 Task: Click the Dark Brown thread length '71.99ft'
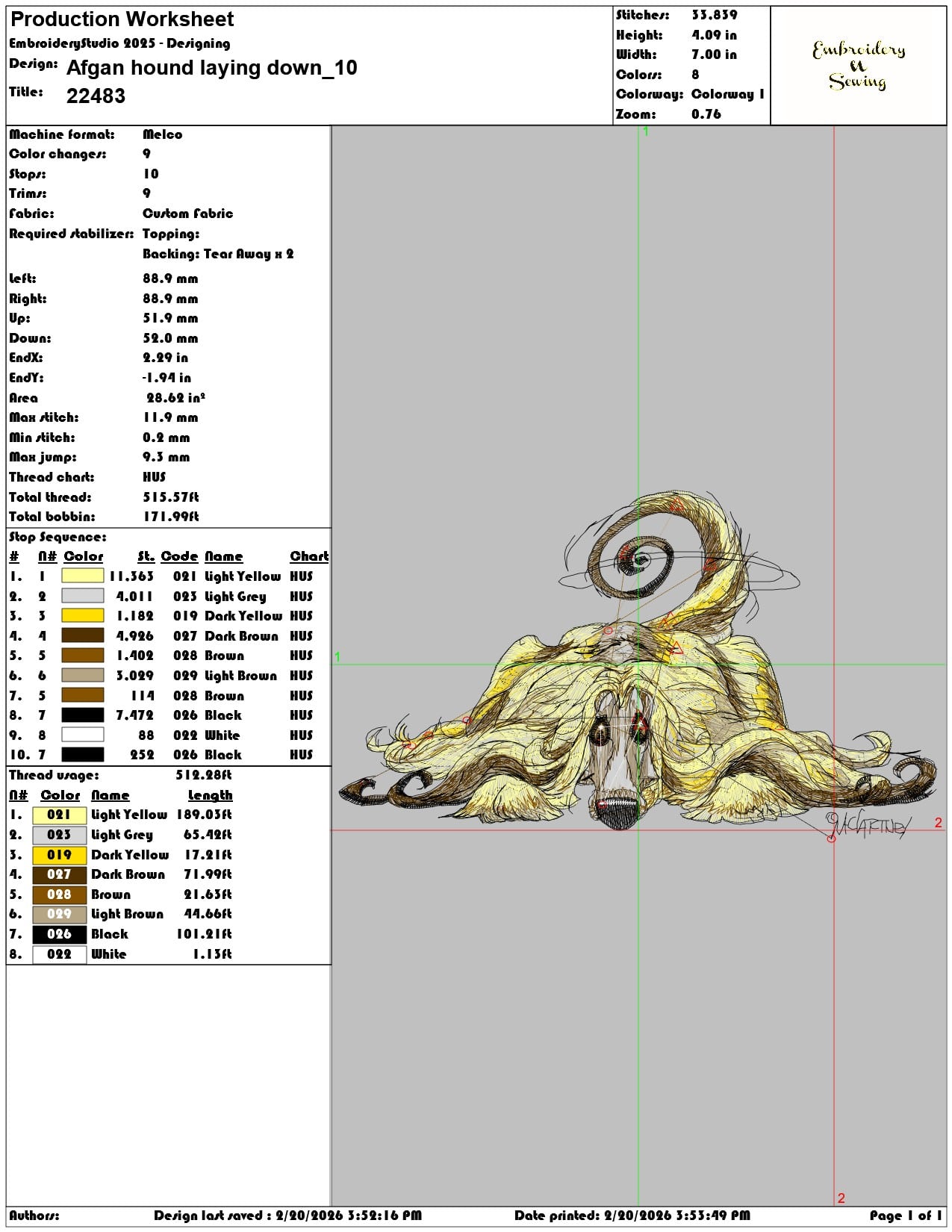208,874
